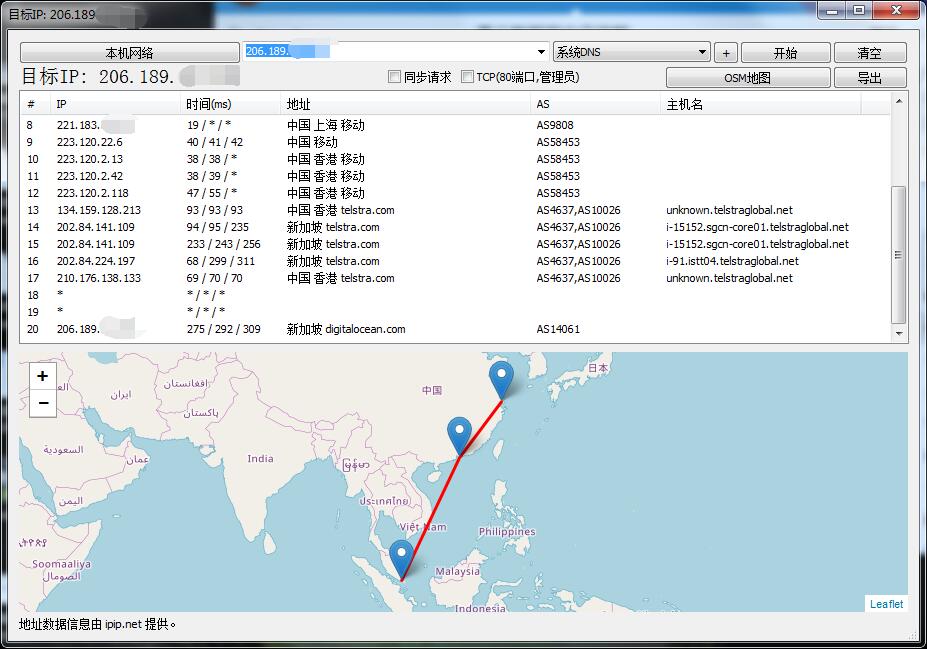The height and width of the screenshot is (649, 927).
Task: Maximize the traceroute window
Action: [x=858, y=11]
